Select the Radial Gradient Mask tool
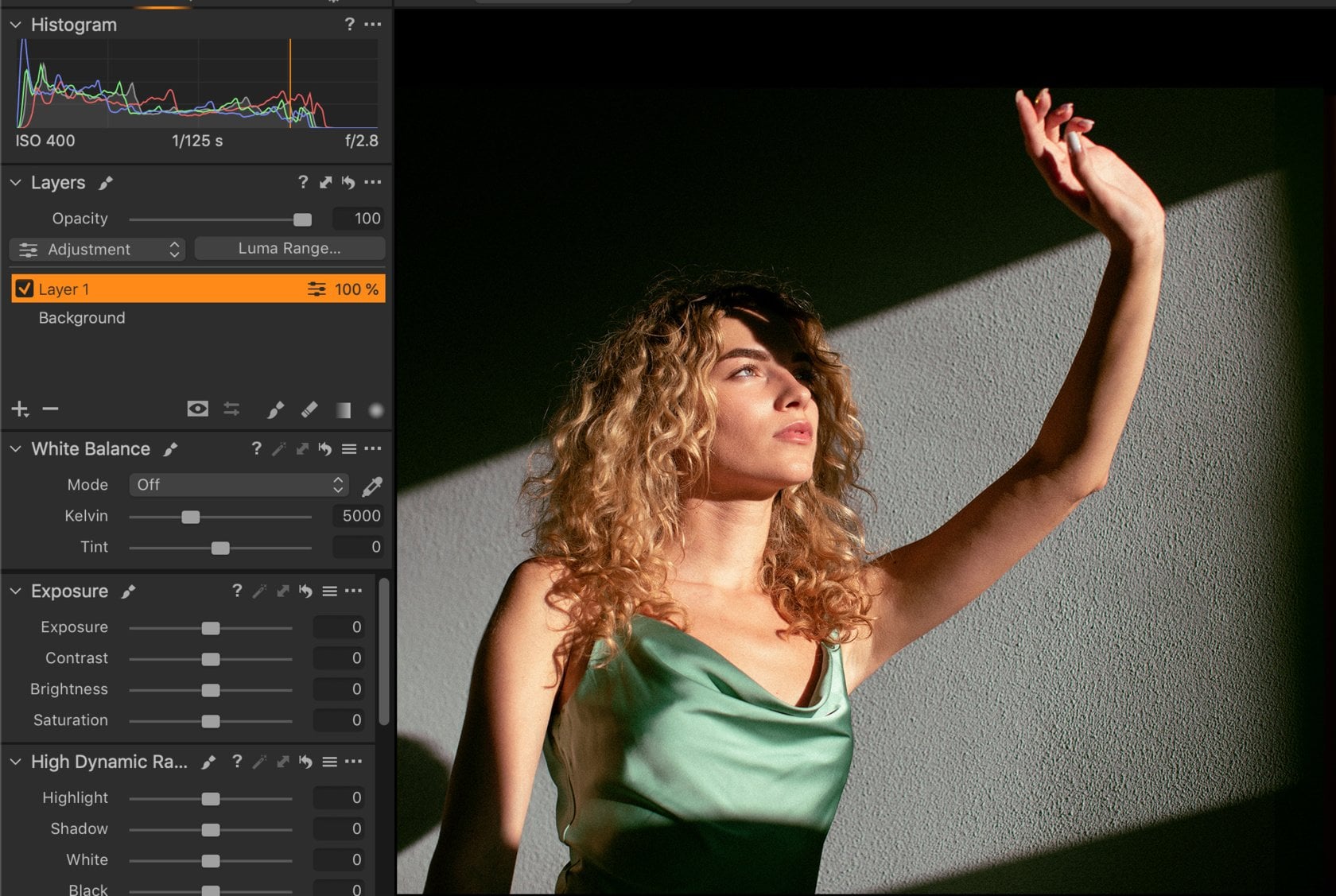The image size is (1336, 896). click(x=375, y=410)
